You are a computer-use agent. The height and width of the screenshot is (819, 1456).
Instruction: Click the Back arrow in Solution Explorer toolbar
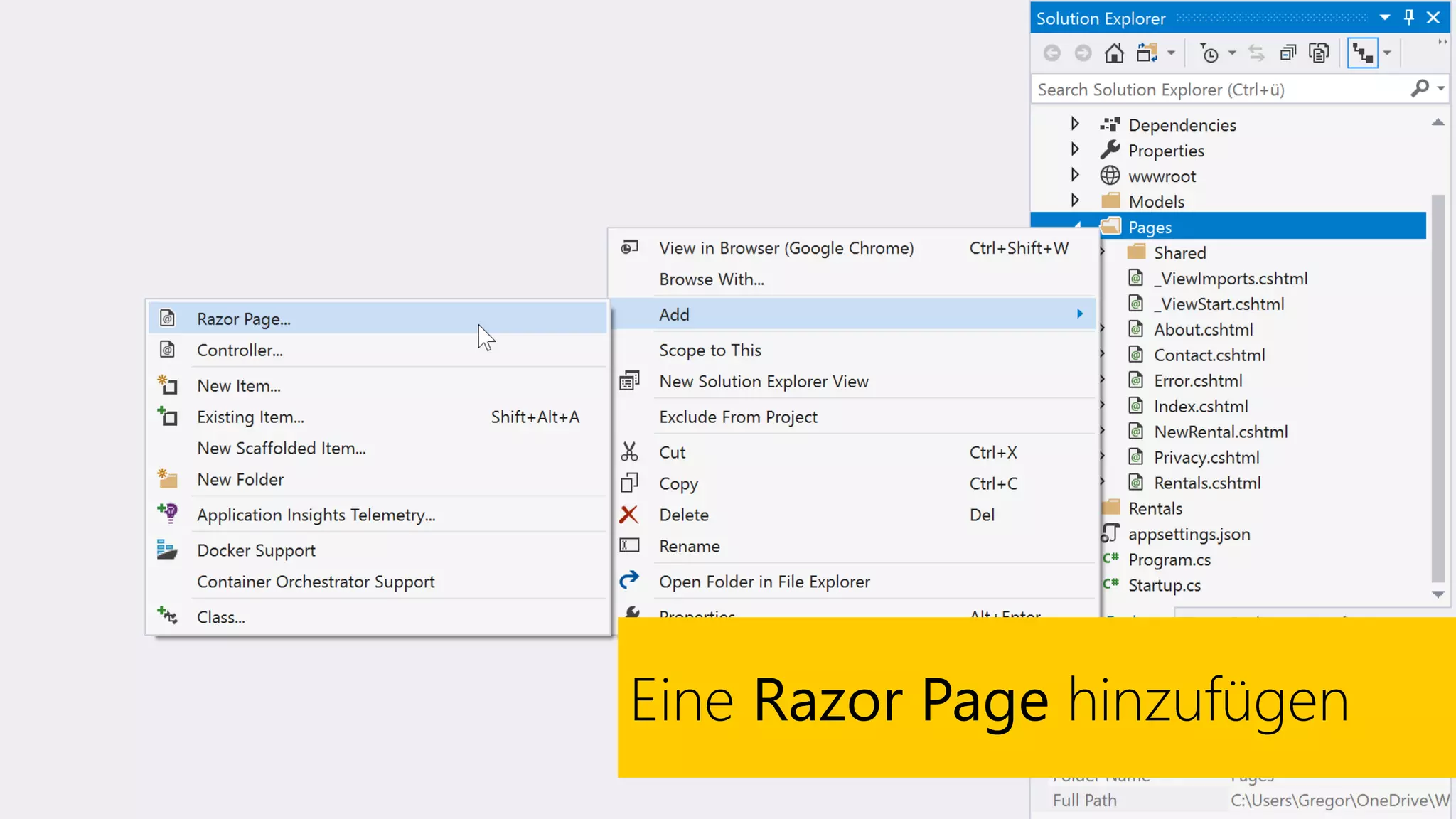point(1052,53)
